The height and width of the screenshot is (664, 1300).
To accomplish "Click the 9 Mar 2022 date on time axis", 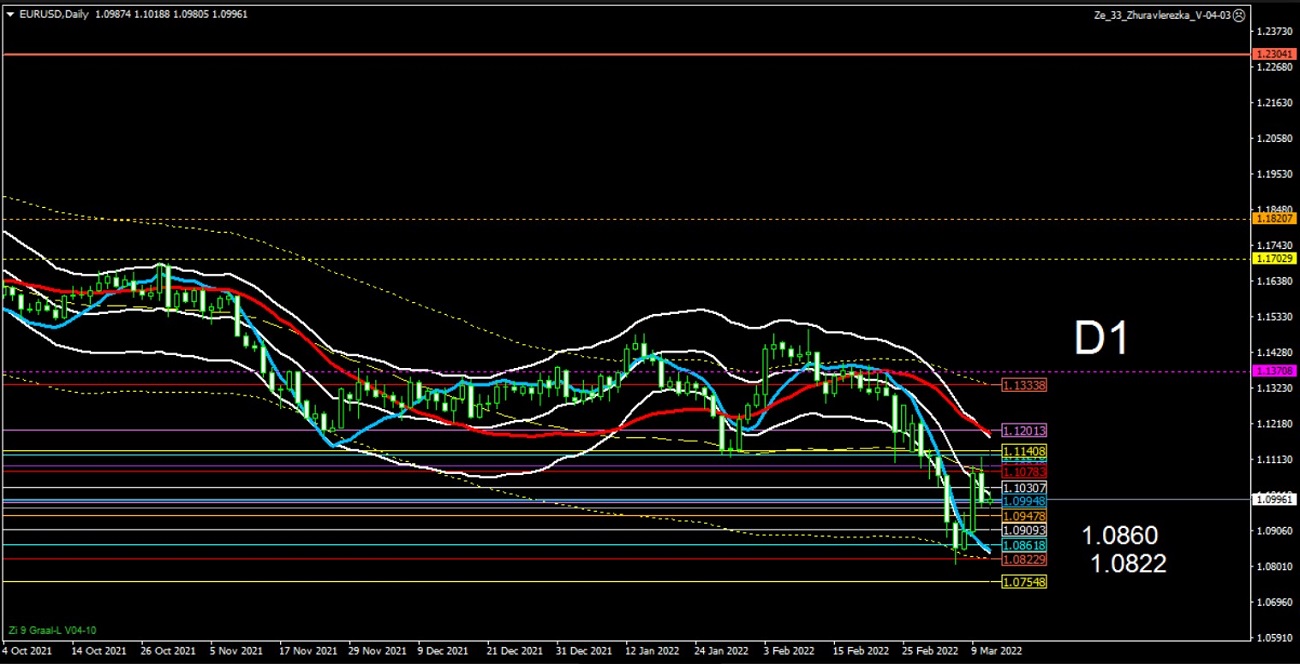I will pyautogui.click(x=996, y=649).
